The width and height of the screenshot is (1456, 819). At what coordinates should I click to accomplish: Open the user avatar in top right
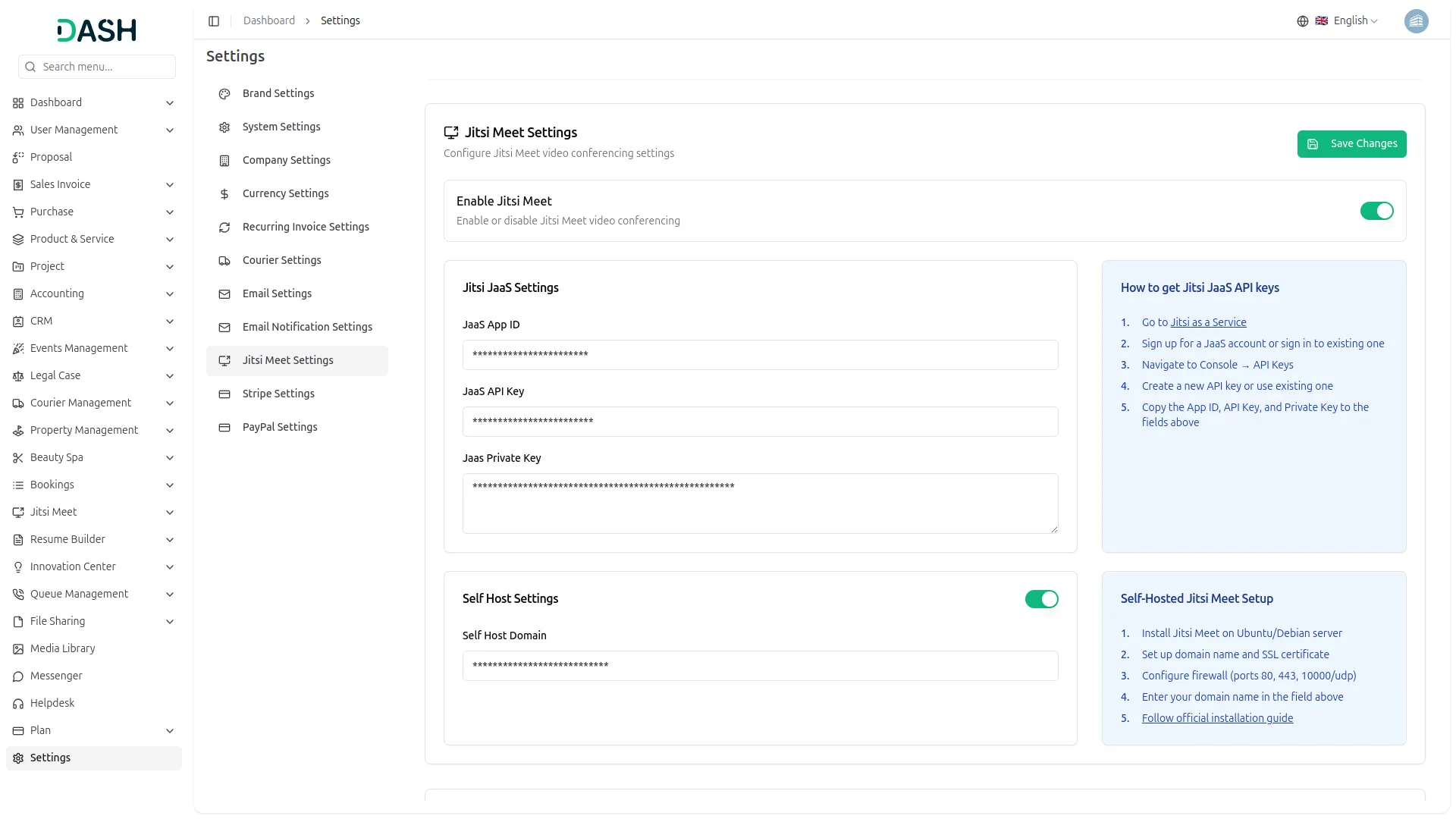1415,21
